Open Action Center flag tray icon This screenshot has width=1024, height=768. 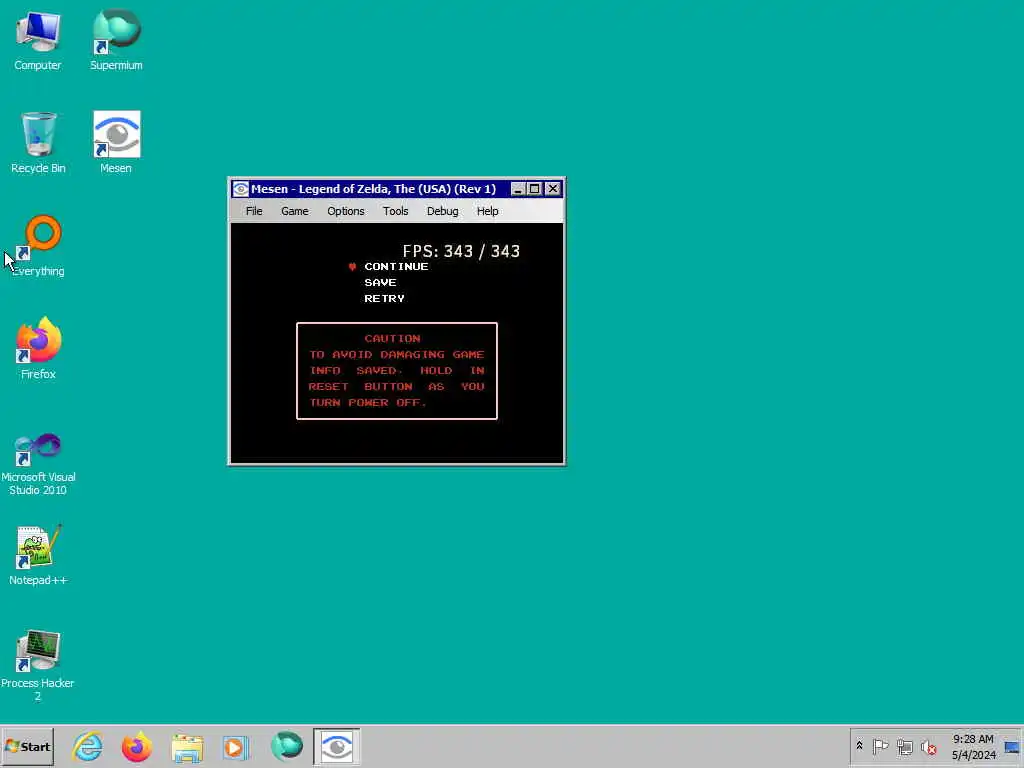[x=880, y=746]
